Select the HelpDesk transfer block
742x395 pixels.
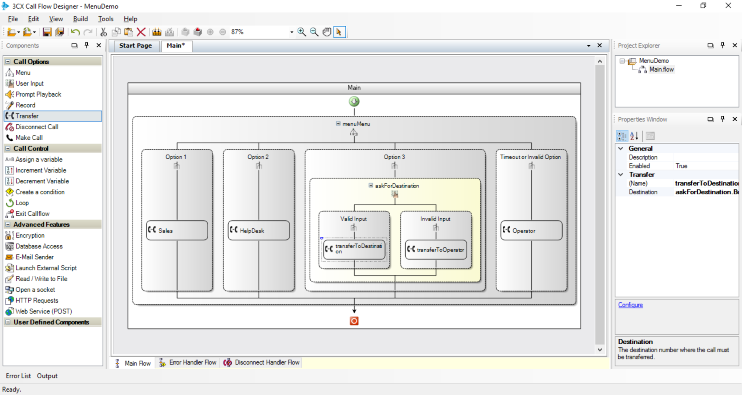point(259,230)
